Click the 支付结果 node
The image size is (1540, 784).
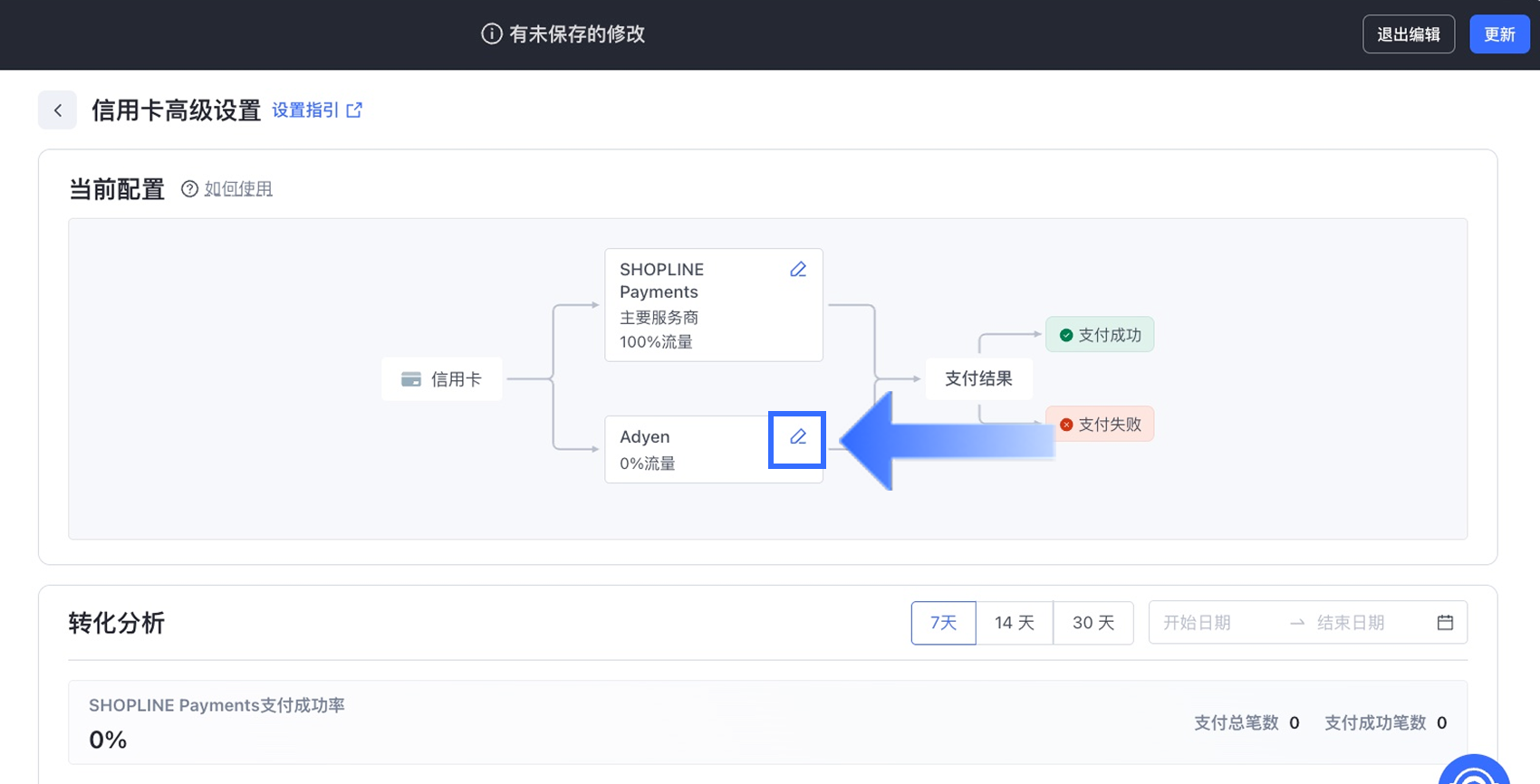[978, 378]
